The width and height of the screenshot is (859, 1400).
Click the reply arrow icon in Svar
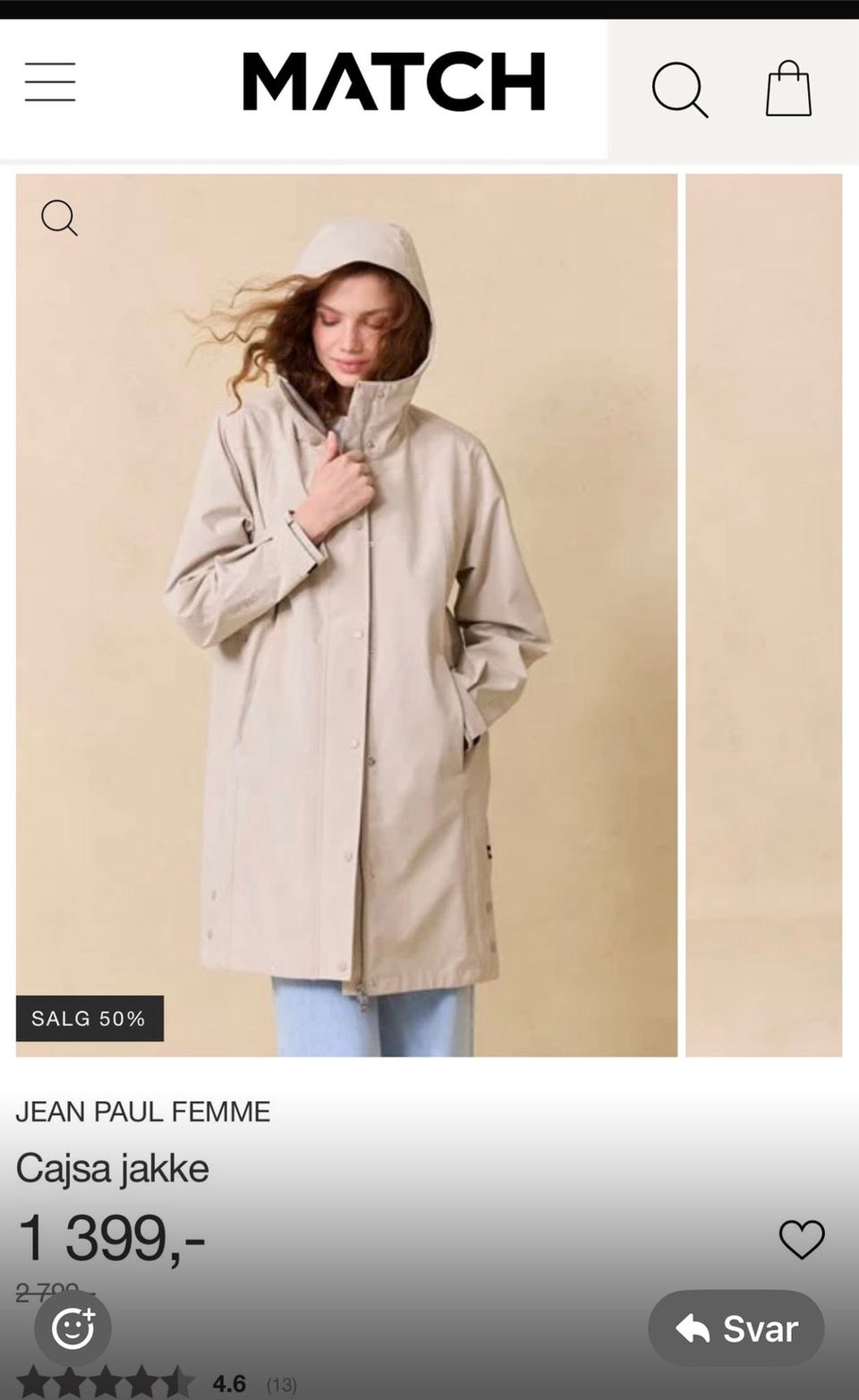click(x=693, y=1329)
